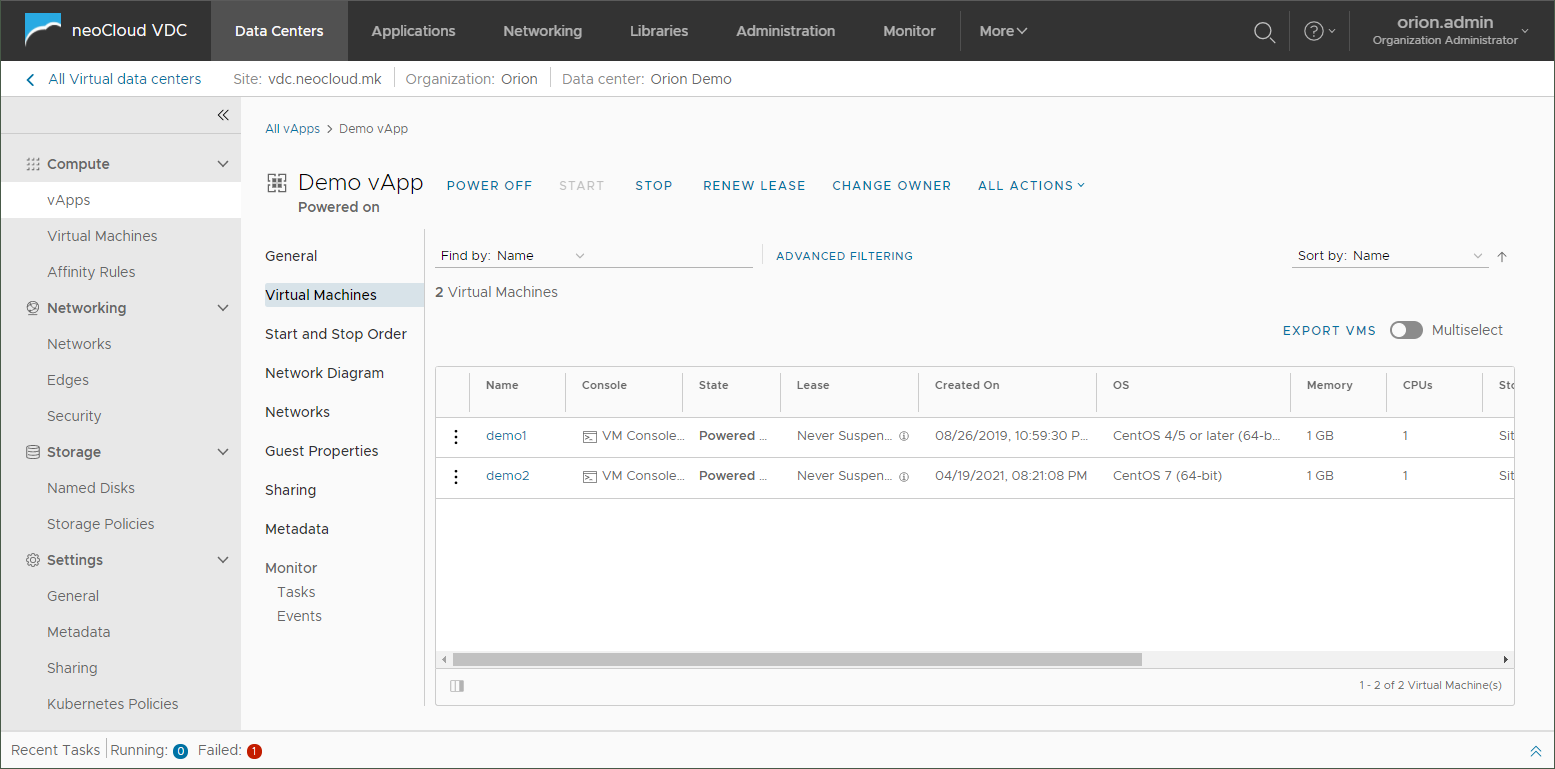This screenshot has width=1555, height=769.
Task: Collapse the sidebar with double chevron
Action: click(x=223, y=115)
